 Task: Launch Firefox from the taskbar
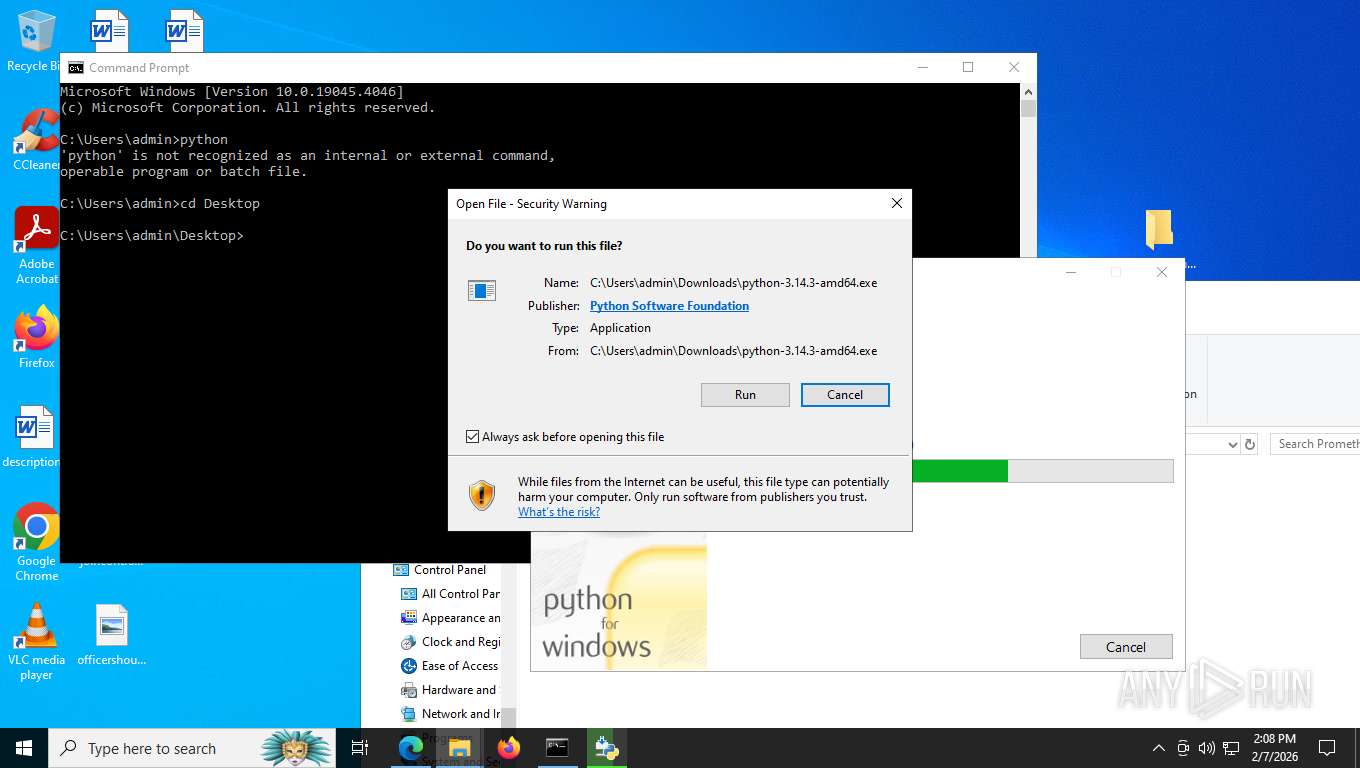[x=508, y=748]
